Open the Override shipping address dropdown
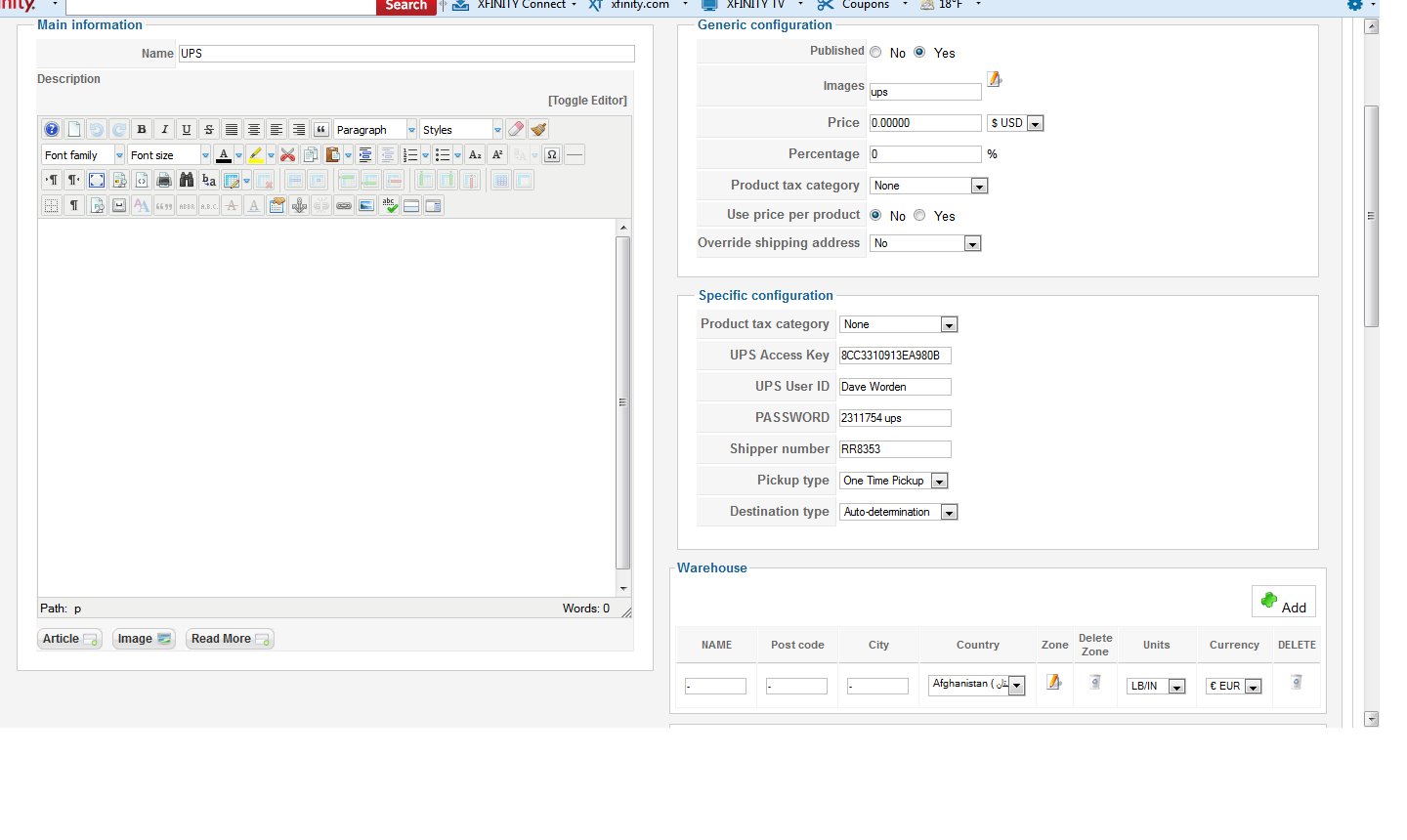The width and height of the screenshot is (1407, 840). tap(925, 243)
